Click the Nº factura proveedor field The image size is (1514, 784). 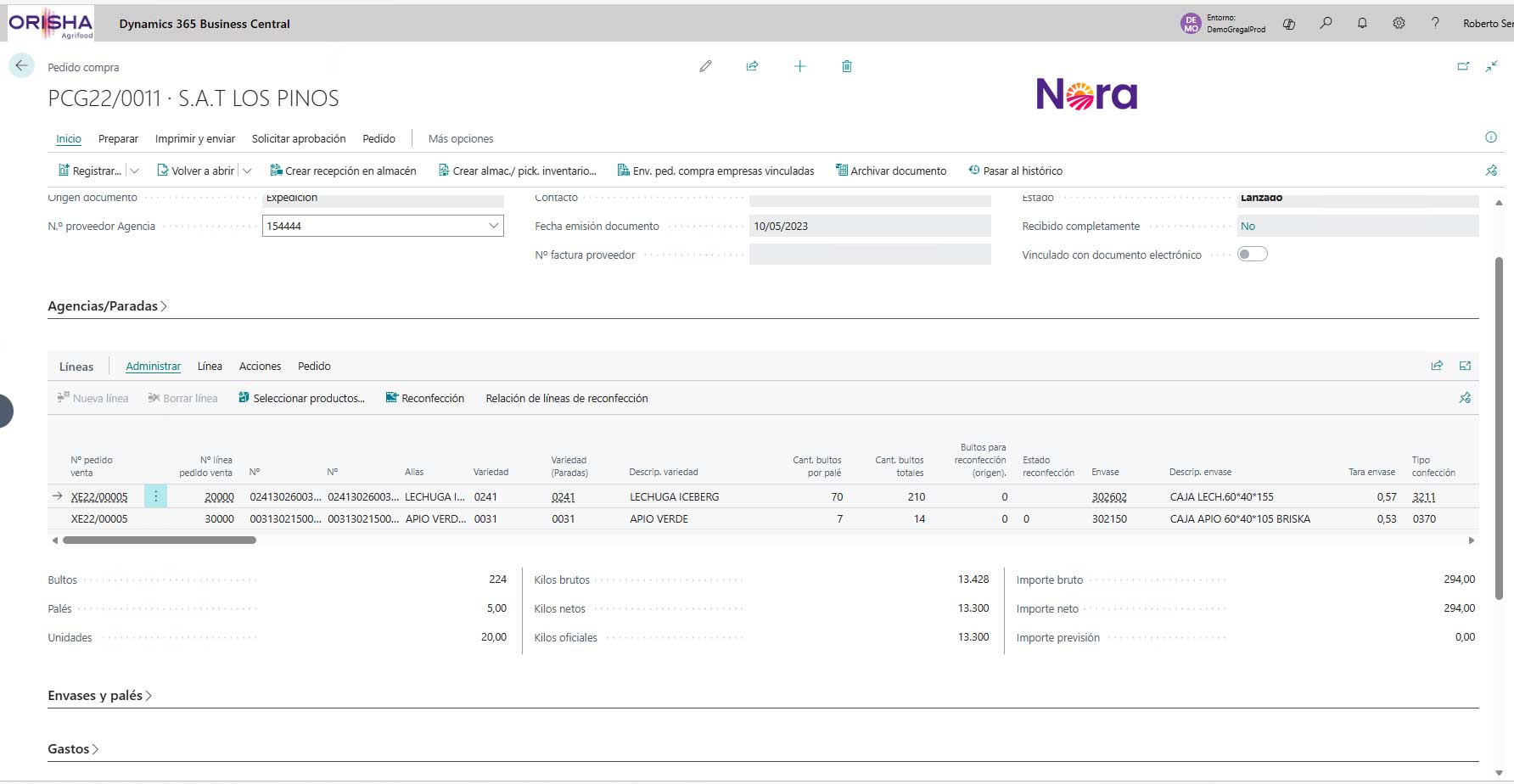[870, 255]
